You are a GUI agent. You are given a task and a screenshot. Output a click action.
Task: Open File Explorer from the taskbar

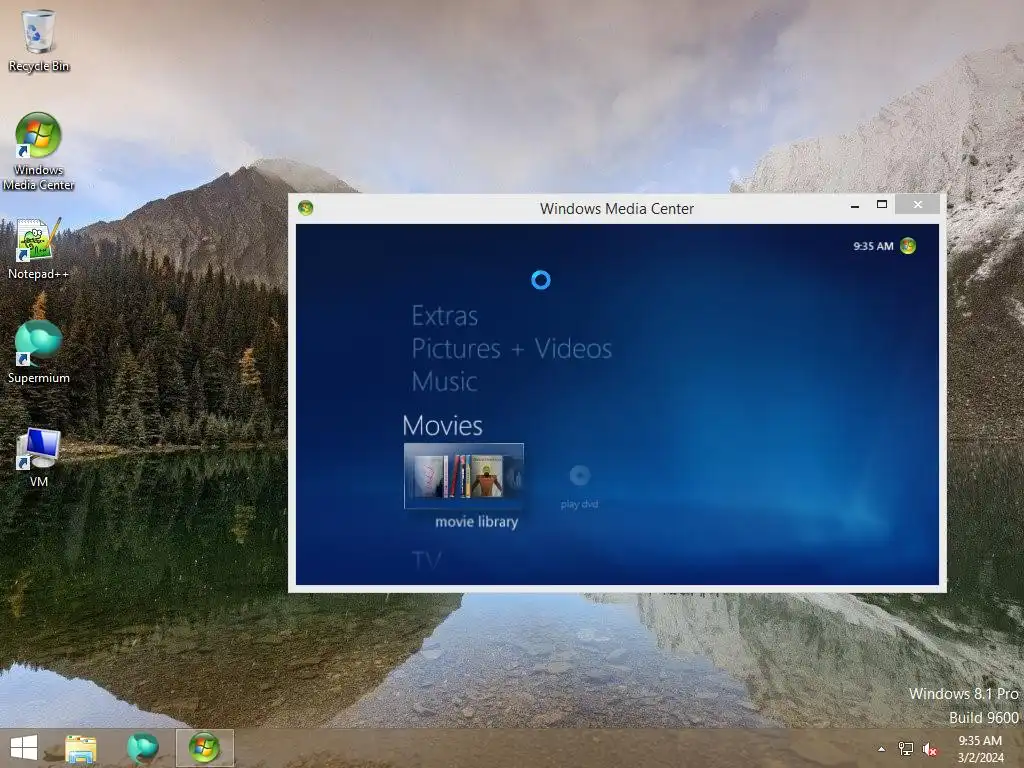(81, 748)
